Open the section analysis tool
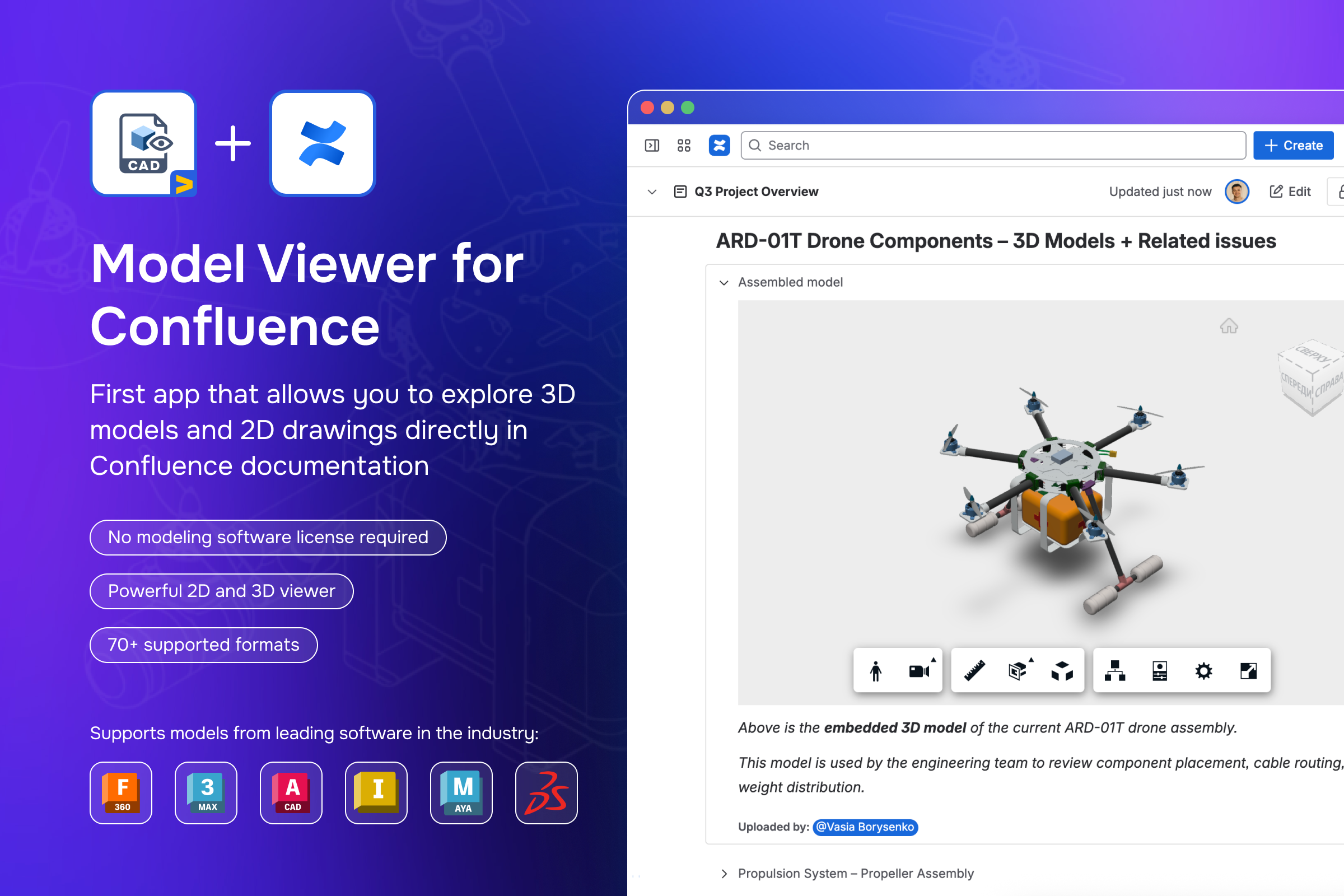The image size is (1344, 896). [x=1018, y=671]
